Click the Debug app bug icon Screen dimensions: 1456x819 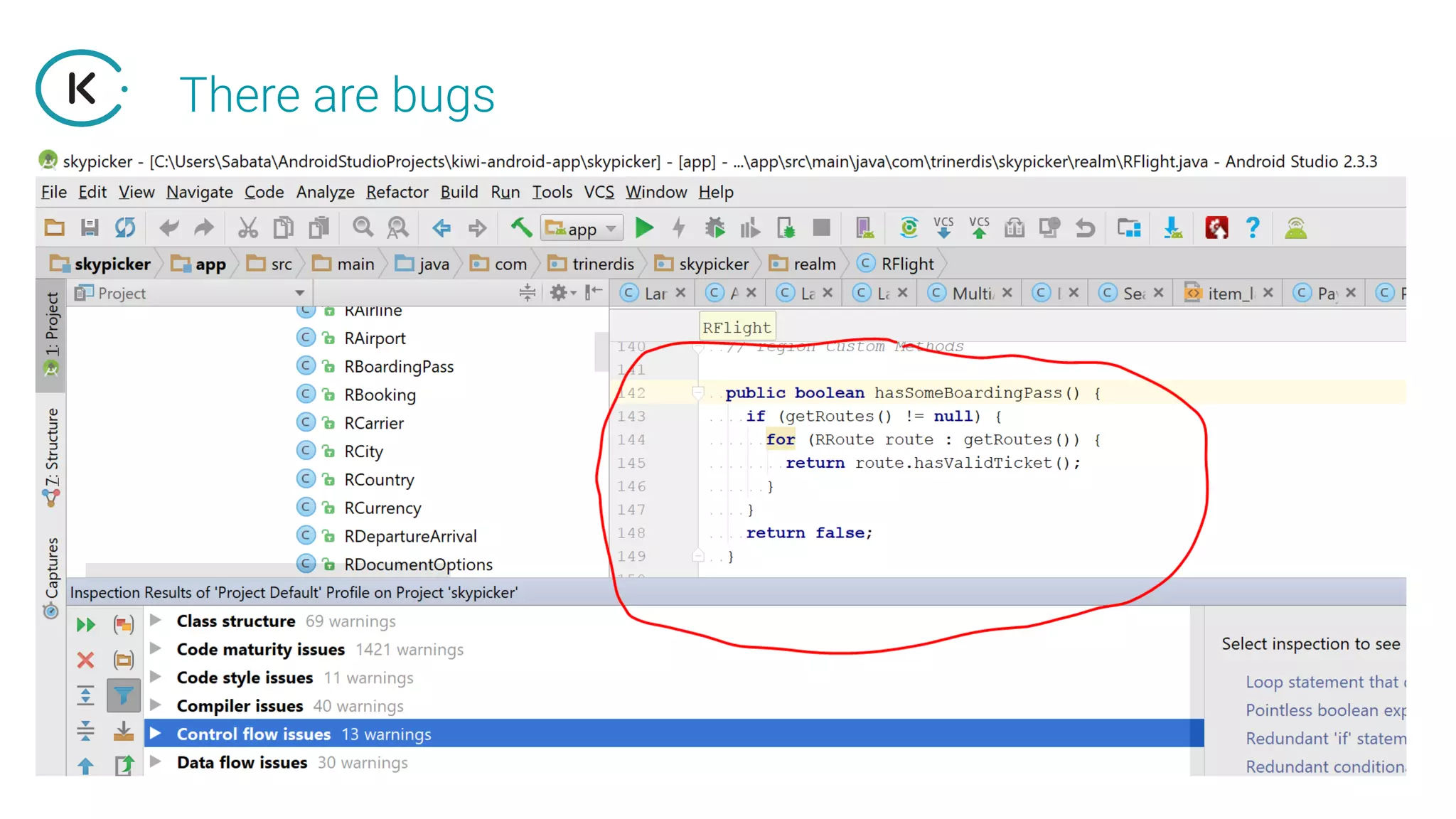(714, 228)
